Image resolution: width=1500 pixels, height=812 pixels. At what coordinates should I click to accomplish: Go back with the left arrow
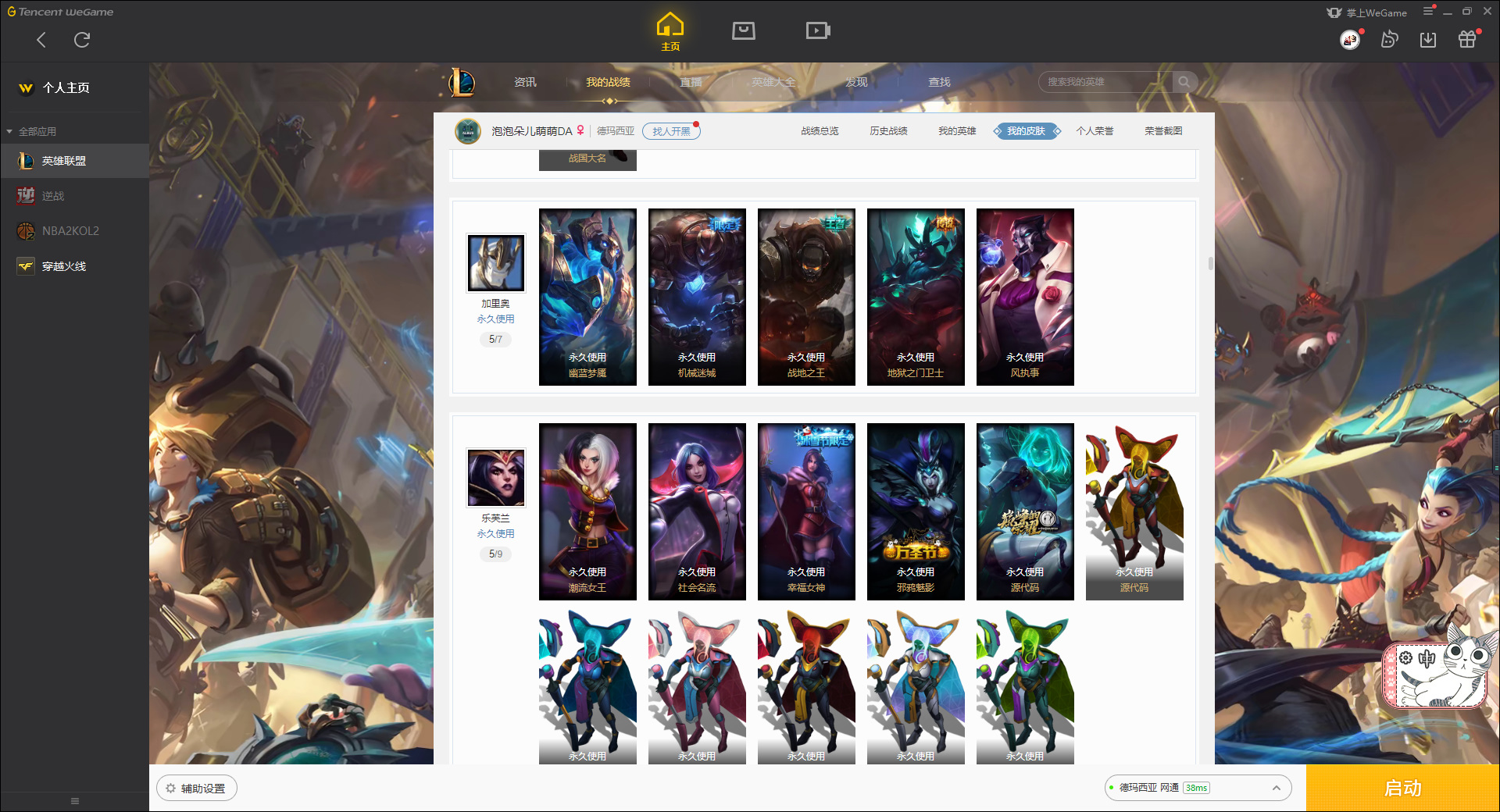(41, 40)
